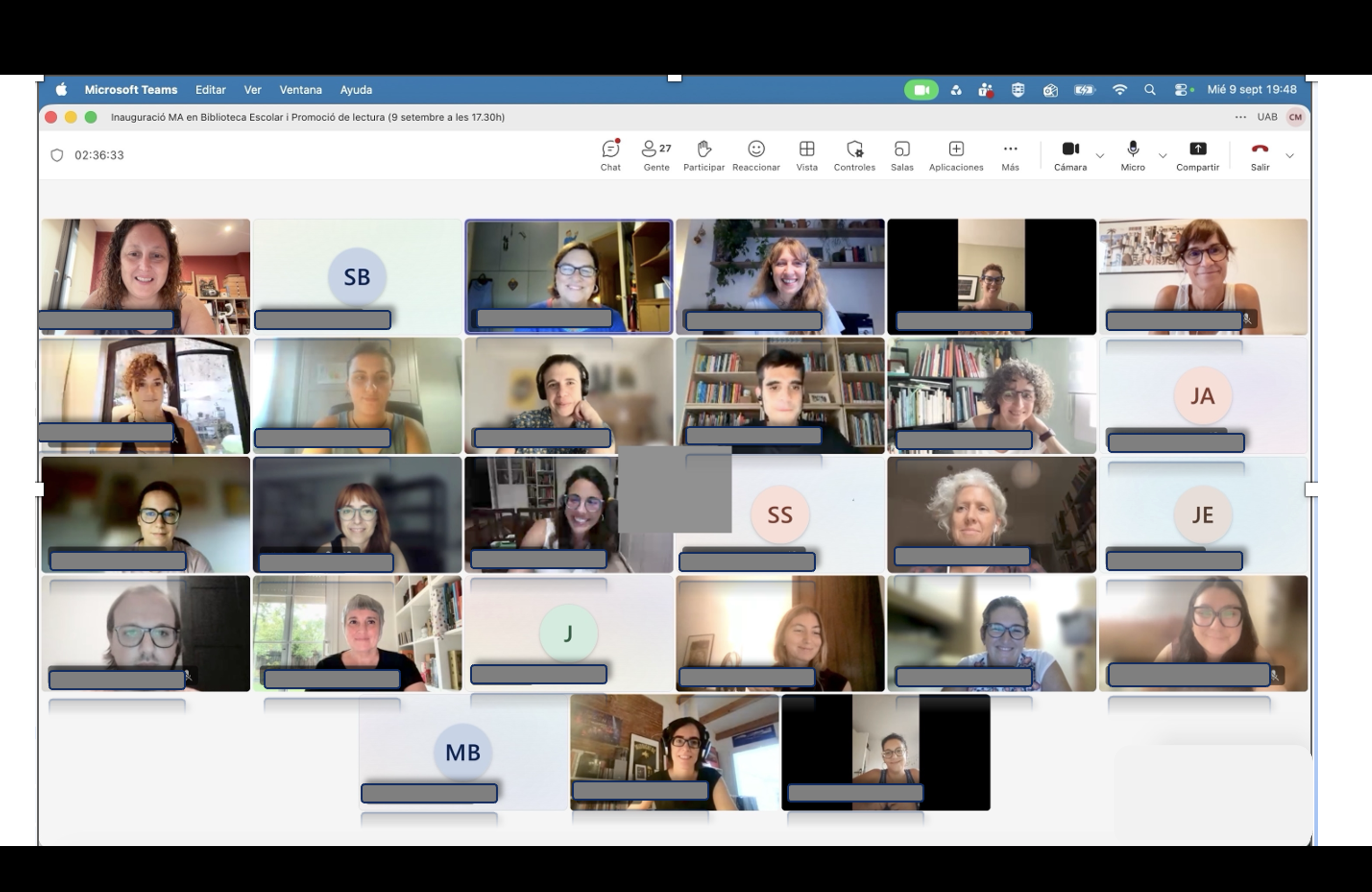
Task: Open the Controles meeting options
Action: tap(854, 155)
